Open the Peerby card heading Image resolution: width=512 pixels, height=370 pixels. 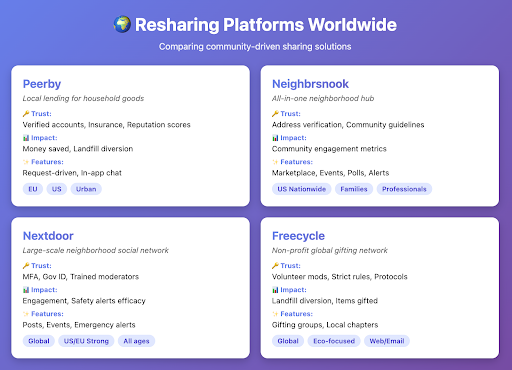42,84
